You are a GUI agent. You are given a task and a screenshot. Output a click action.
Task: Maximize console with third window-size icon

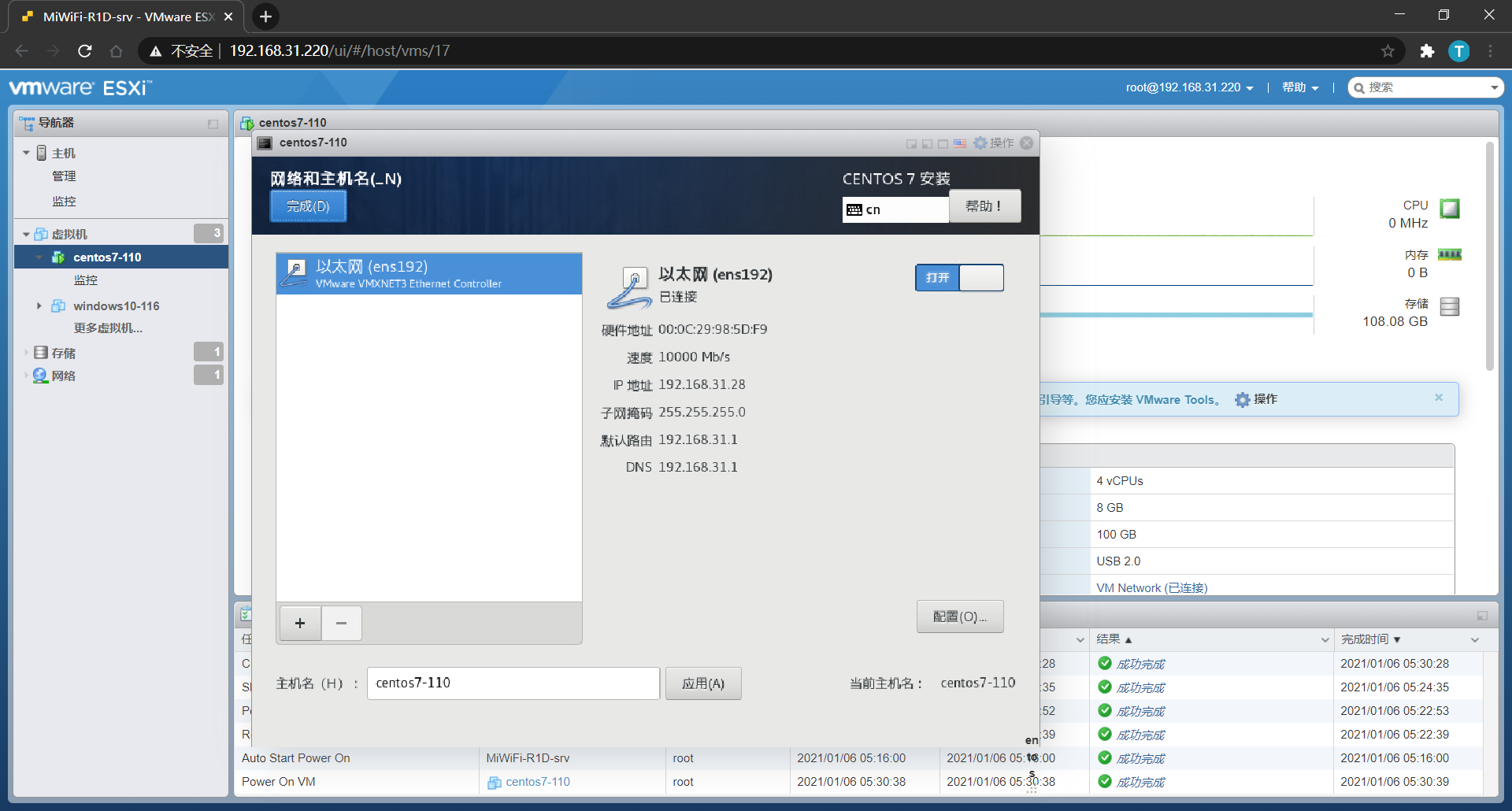(943, 144)
